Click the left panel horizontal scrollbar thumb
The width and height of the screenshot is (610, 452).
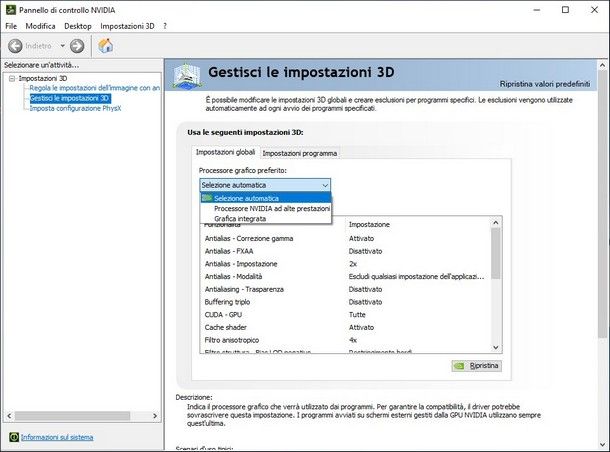point(72,416)
